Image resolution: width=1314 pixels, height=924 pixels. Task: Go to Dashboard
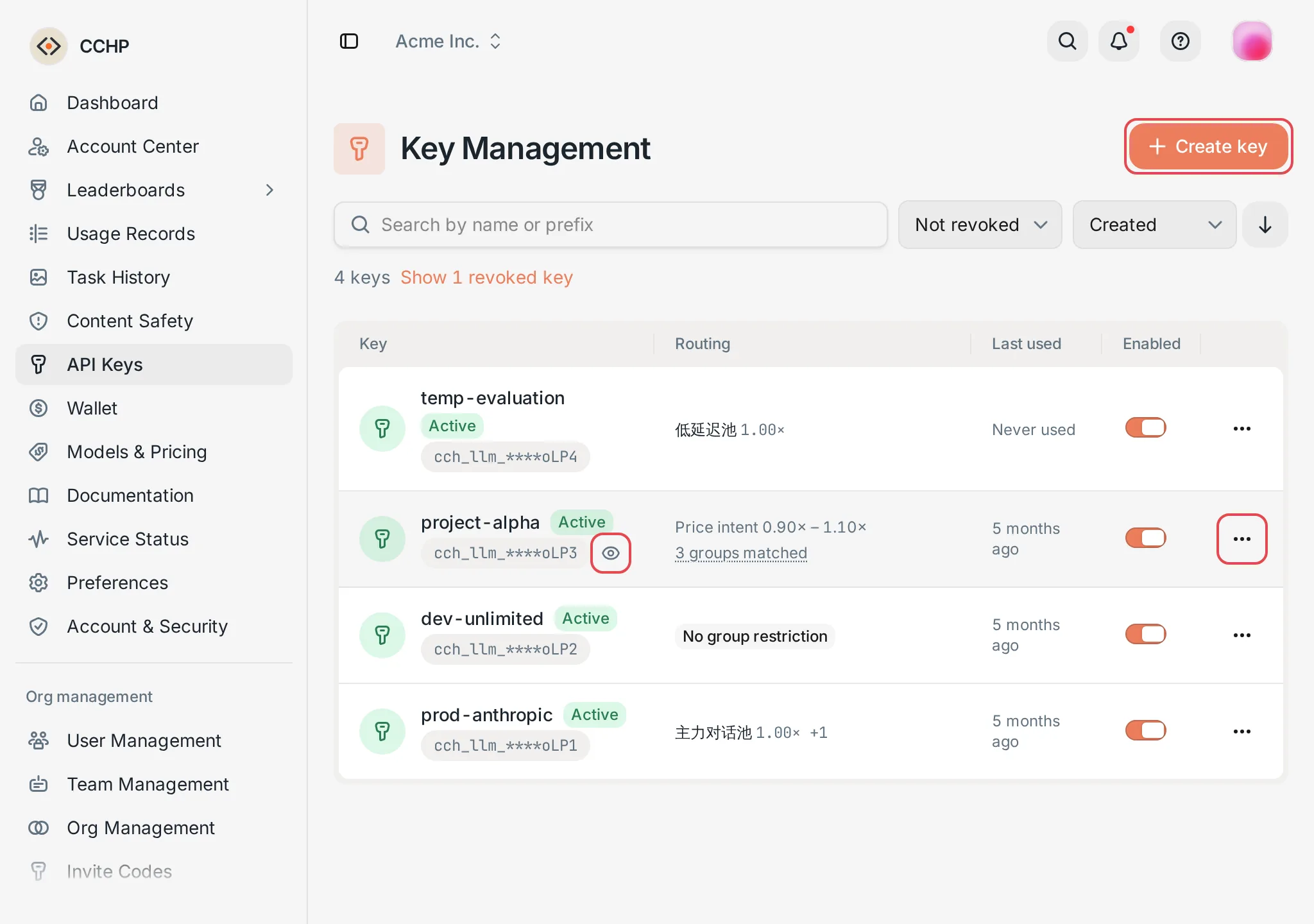pyautogui.click(x=154, y=103)
